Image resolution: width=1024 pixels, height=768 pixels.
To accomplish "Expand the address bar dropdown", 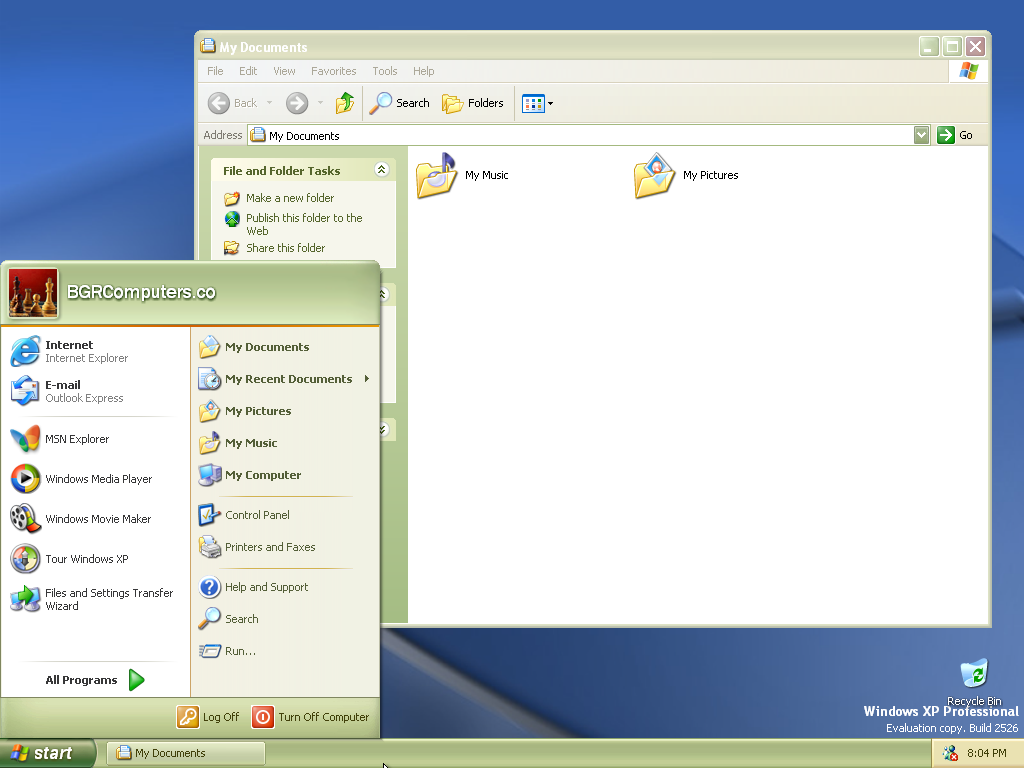I will pos(921,135).
